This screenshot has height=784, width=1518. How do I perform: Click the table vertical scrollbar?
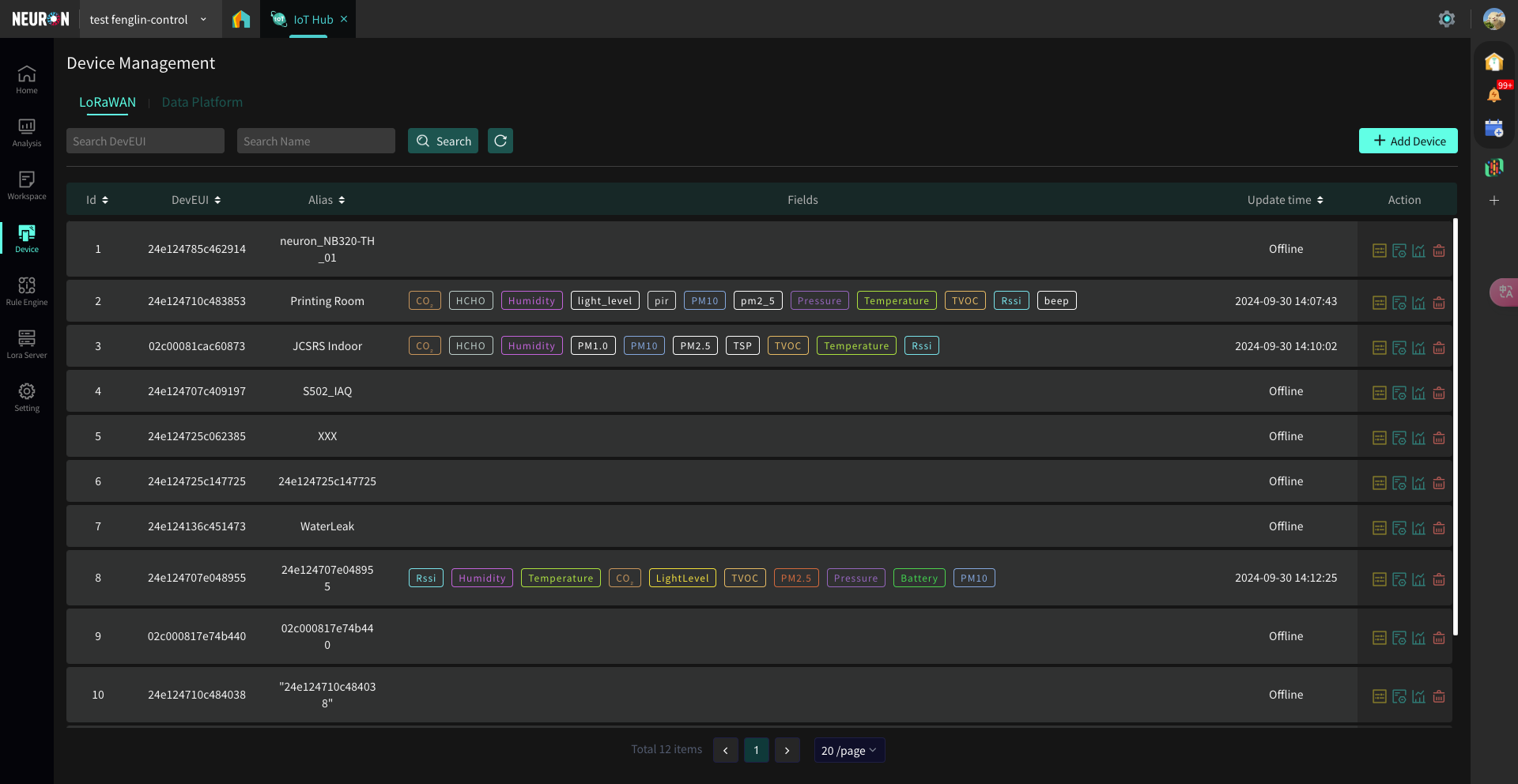point(1455,427)
